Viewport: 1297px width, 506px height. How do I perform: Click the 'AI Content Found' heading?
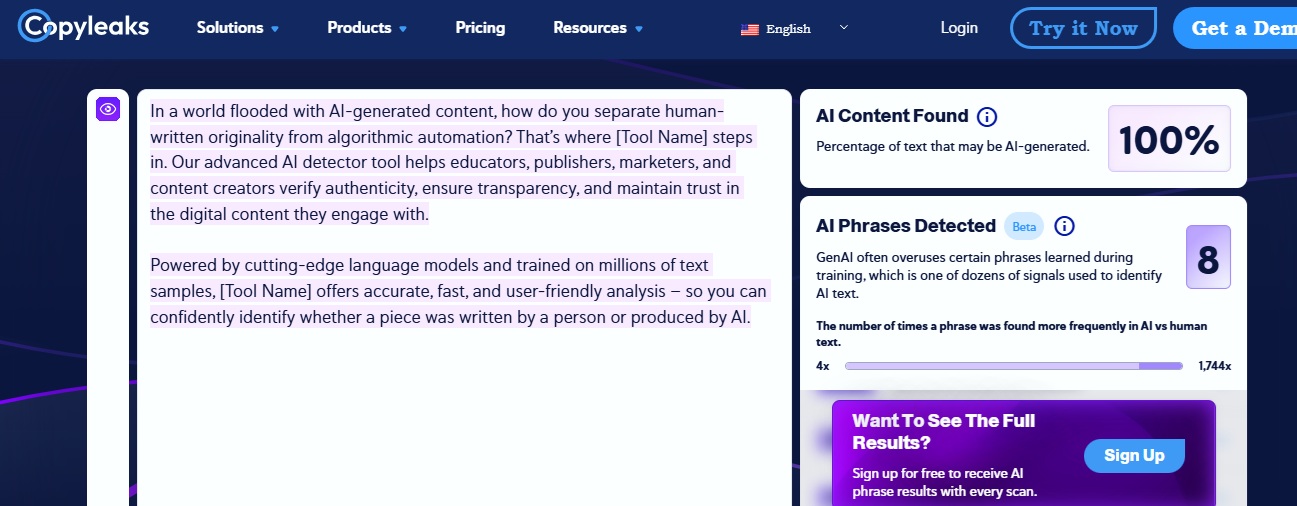point(892,116)
